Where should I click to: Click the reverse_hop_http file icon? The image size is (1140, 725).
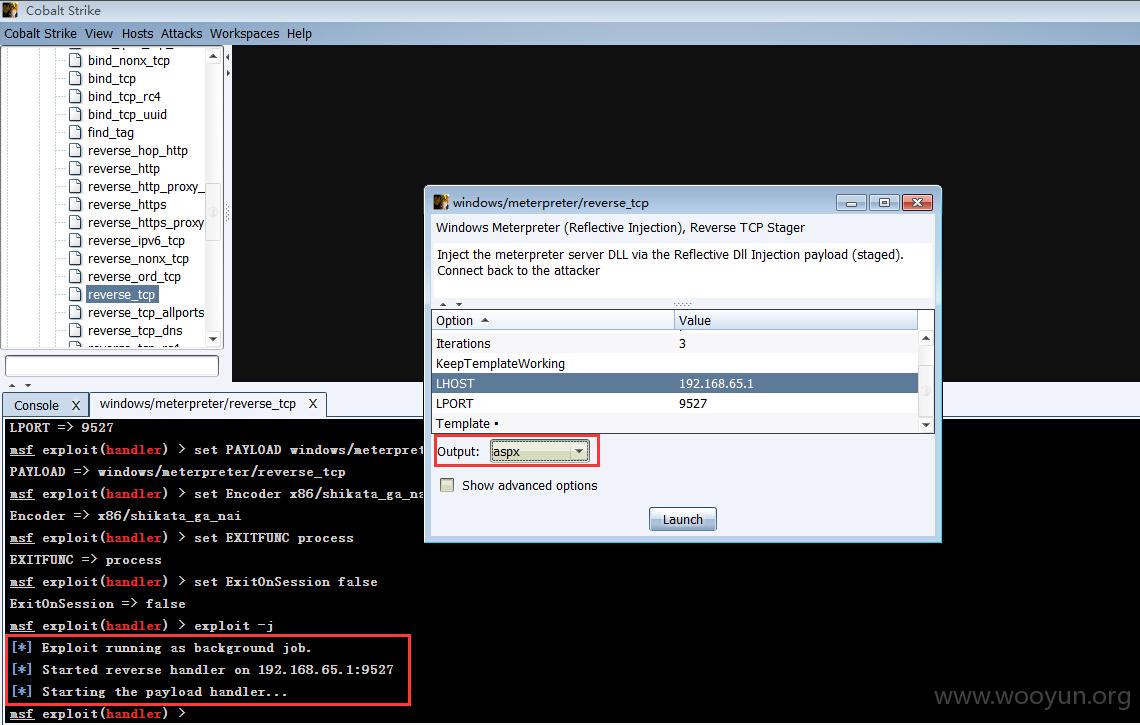click(75, 151)
